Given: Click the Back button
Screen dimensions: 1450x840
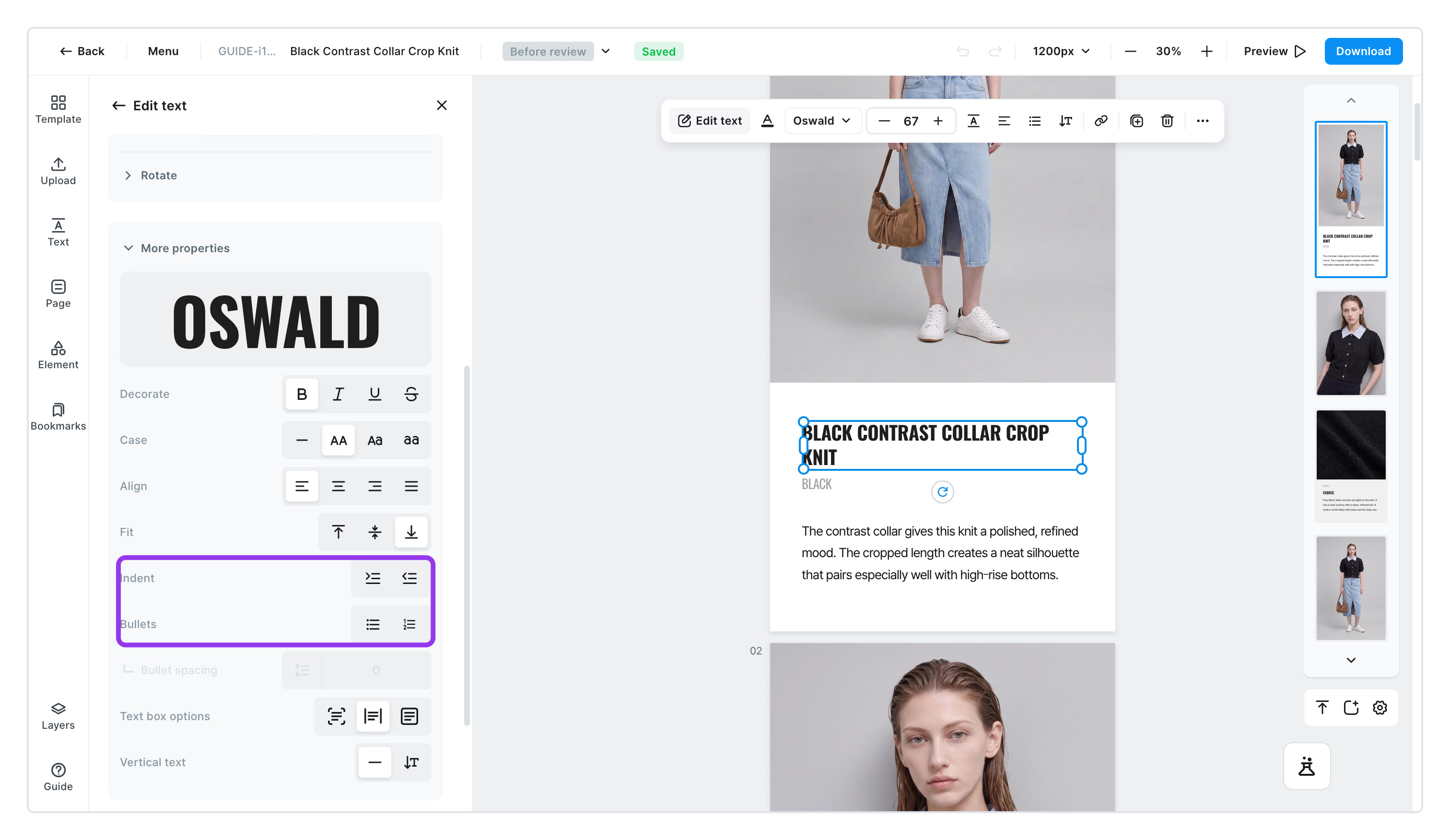Looking at the screenshot, I should click(82, 51).
